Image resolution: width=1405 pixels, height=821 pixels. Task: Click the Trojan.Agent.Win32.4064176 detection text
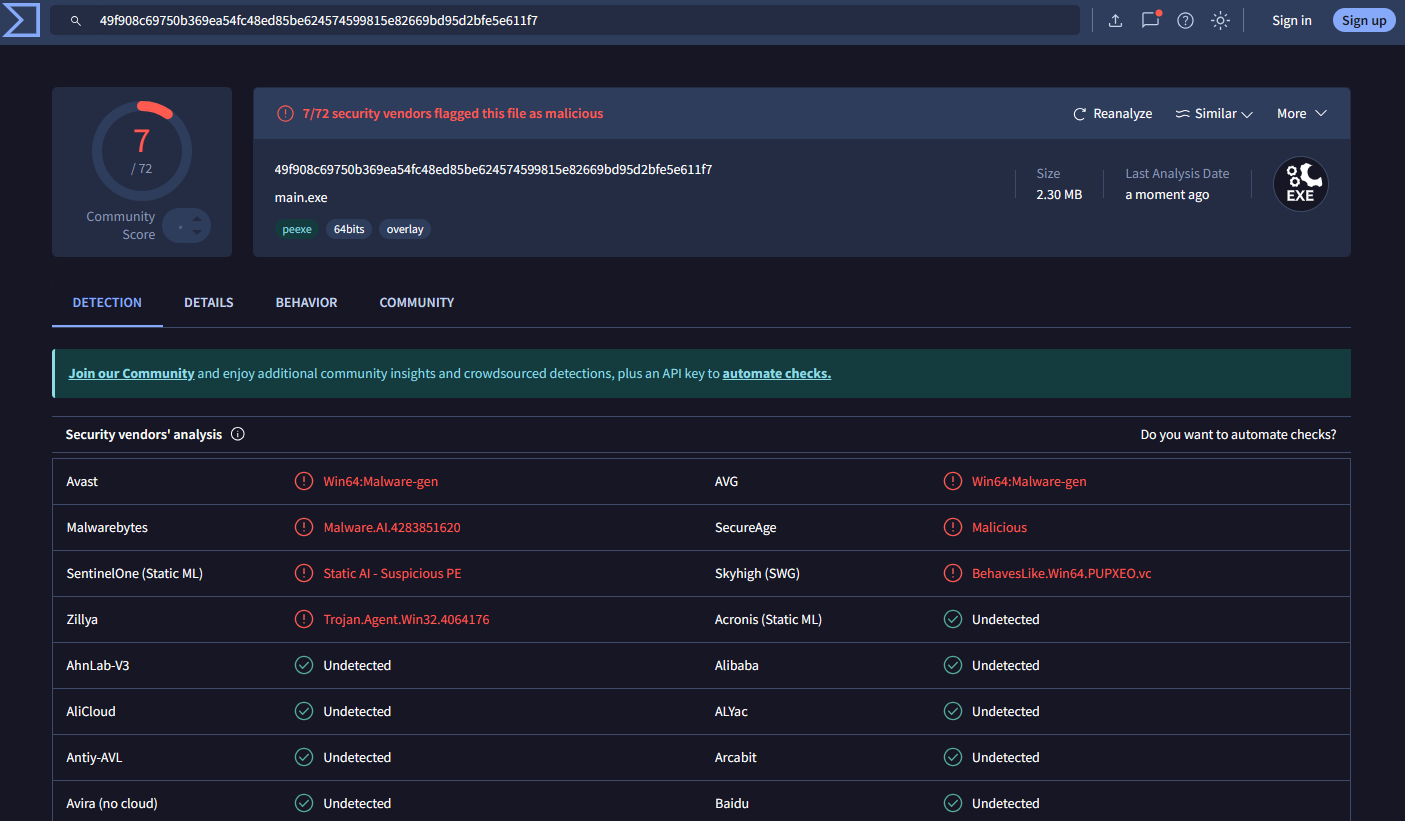406,619
